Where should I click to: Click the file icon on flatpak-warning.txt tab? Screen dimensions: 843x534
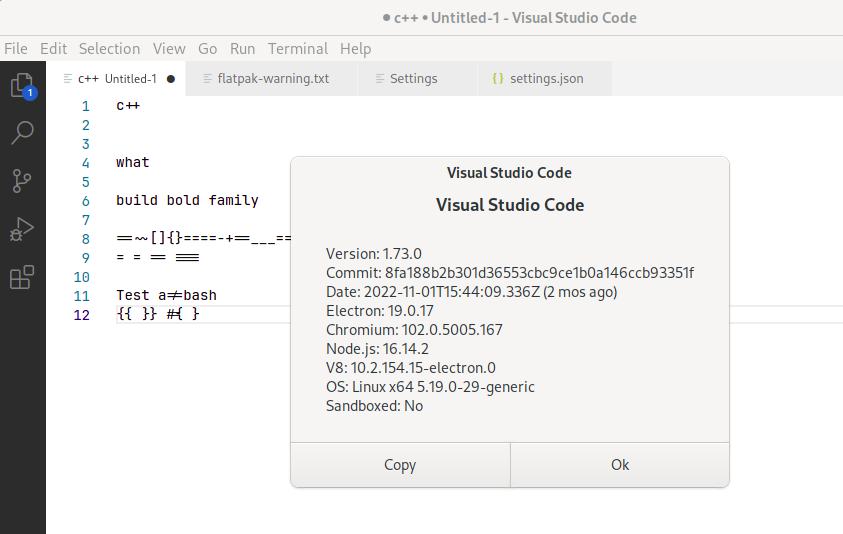click(x=207, y=79)
